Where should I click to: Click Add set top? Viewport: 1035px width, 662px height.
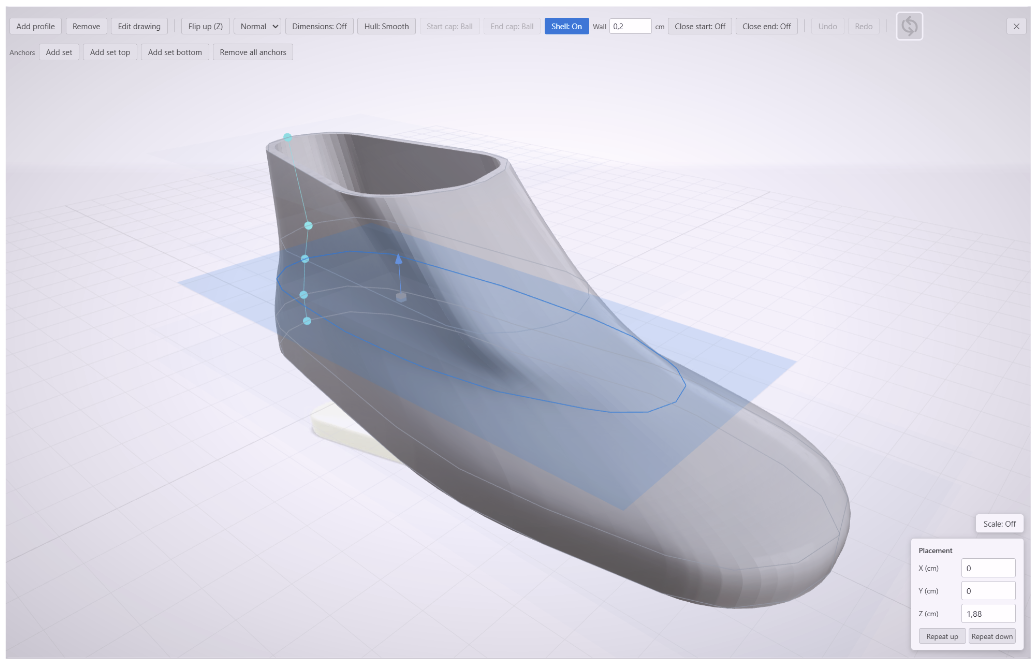click(110, 52)
